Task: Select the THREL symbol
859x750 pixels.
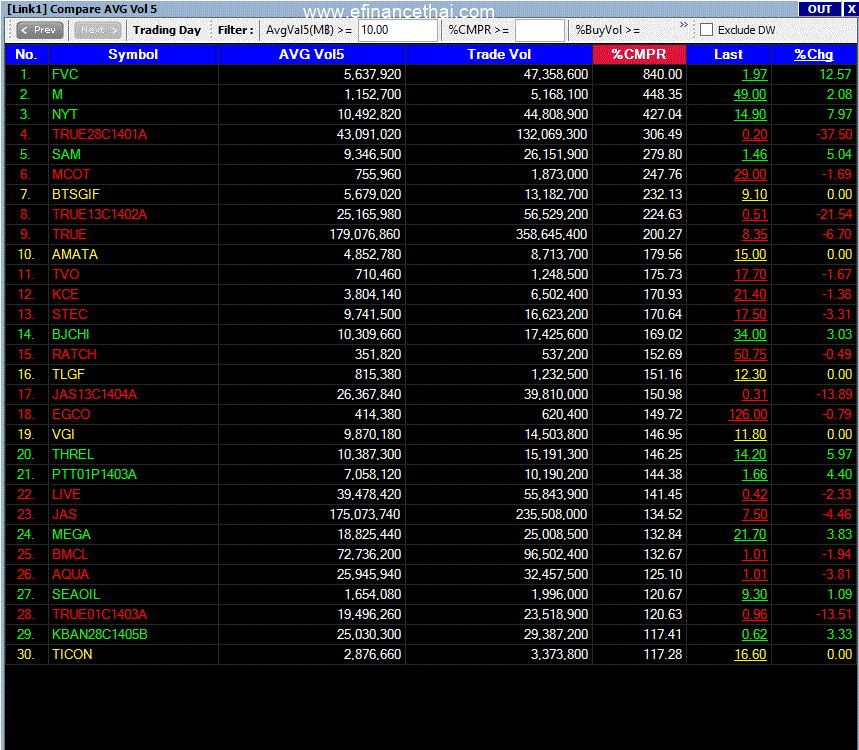Action: point(73,454)
